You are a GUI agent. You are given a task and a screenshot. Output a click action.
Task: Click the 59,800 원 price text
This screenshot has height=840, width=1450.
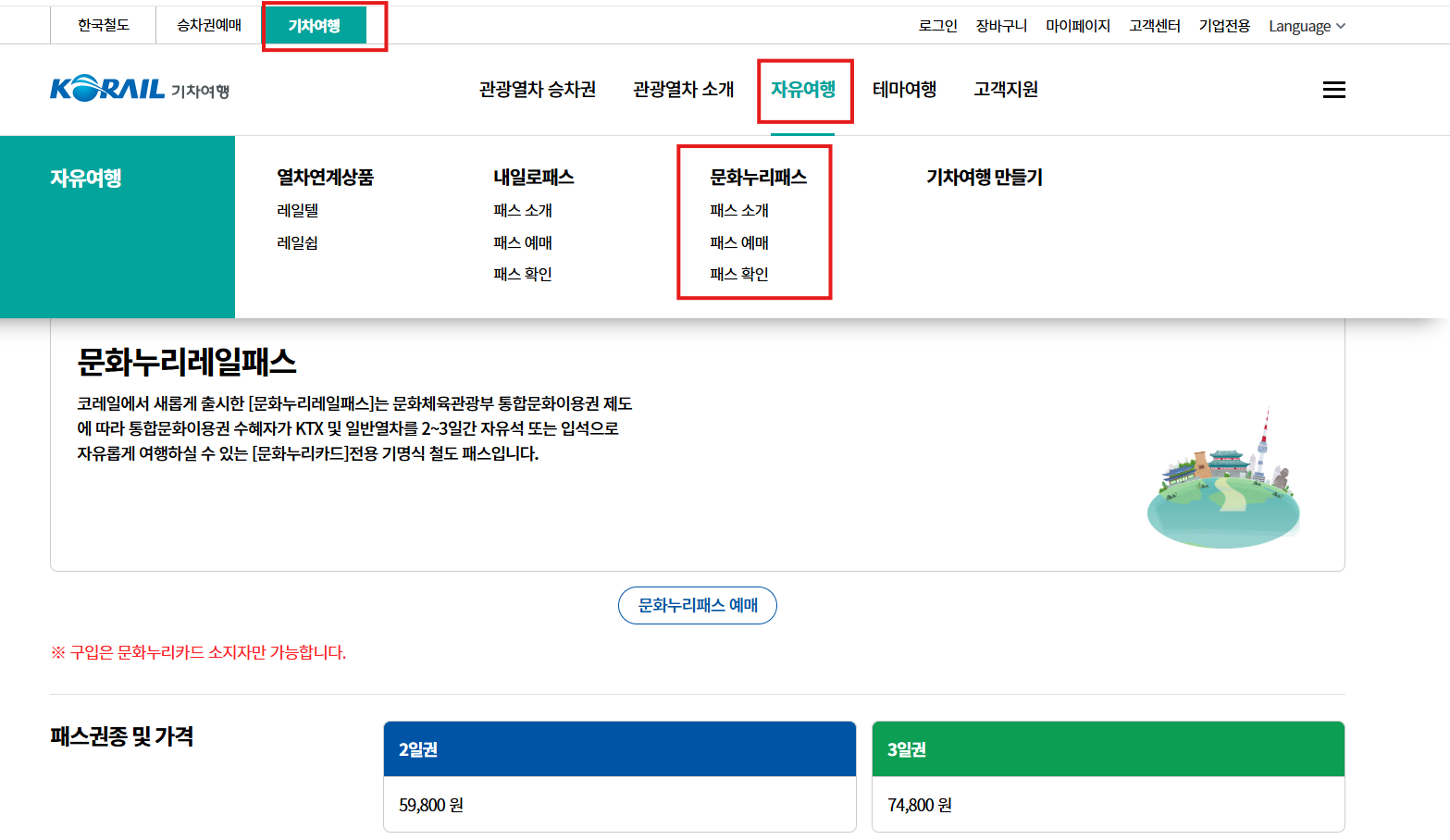[431, 805]
